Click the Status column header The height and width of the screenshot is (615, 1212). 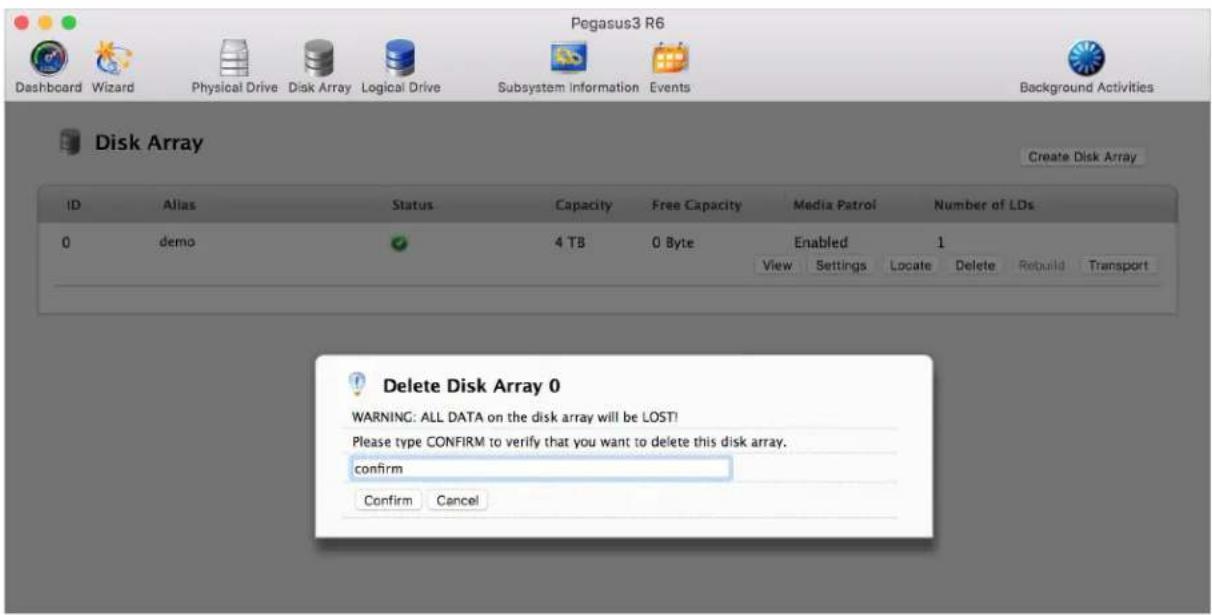pos(412,205)
